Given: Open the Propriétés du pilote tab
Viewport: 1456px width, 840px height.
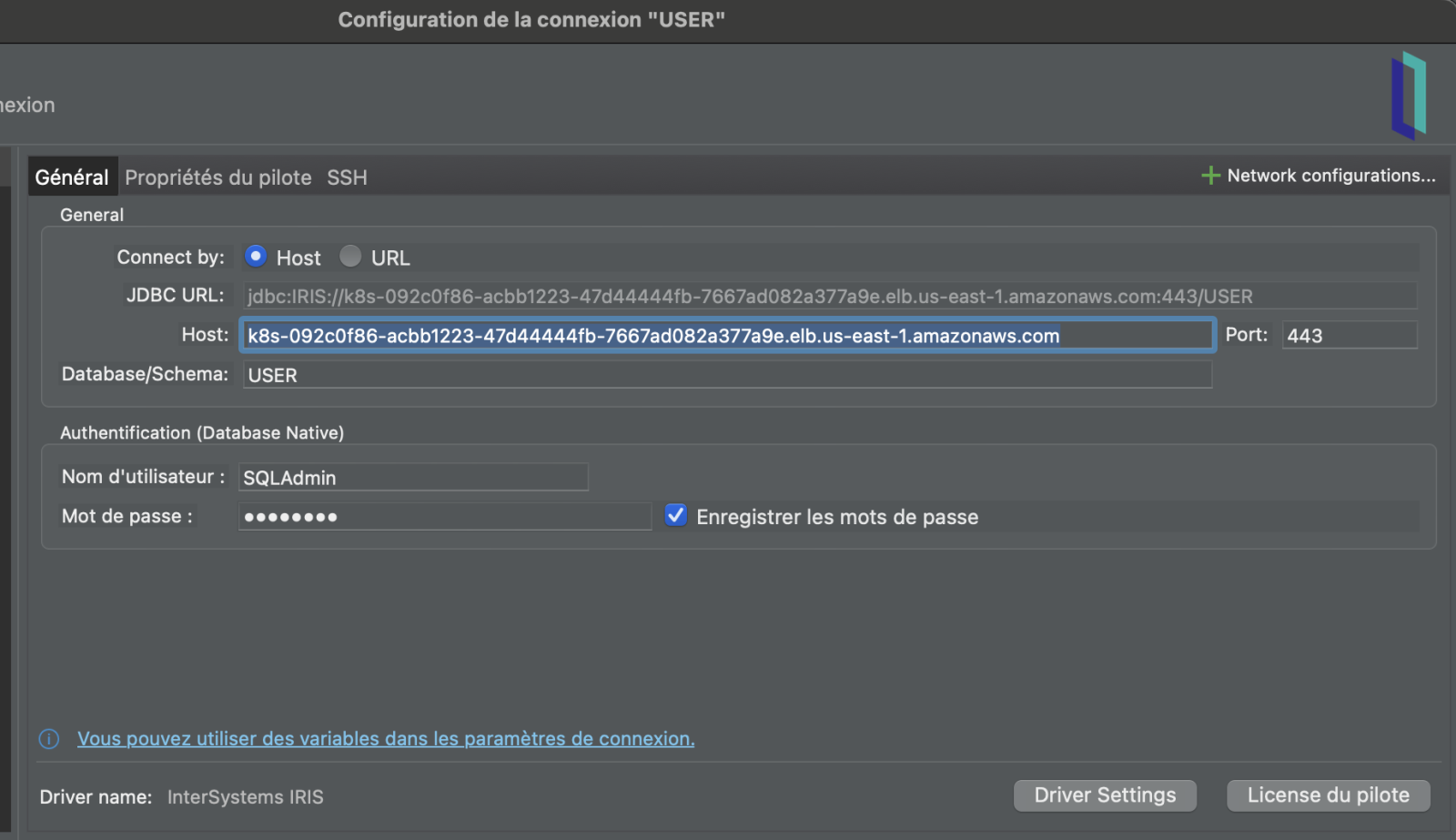Looking at the screenshot, I should tap(218, 177).
